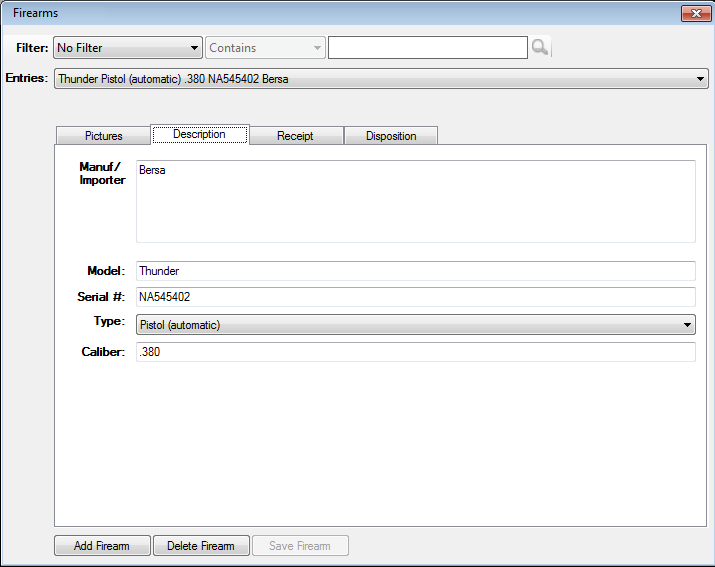Expand the Entries firearm list

click(x=381, y=78)
